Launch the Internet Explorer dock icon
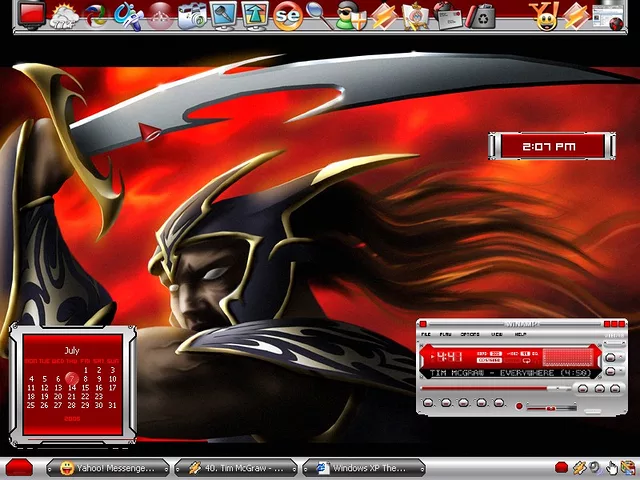 pos(96,15)
